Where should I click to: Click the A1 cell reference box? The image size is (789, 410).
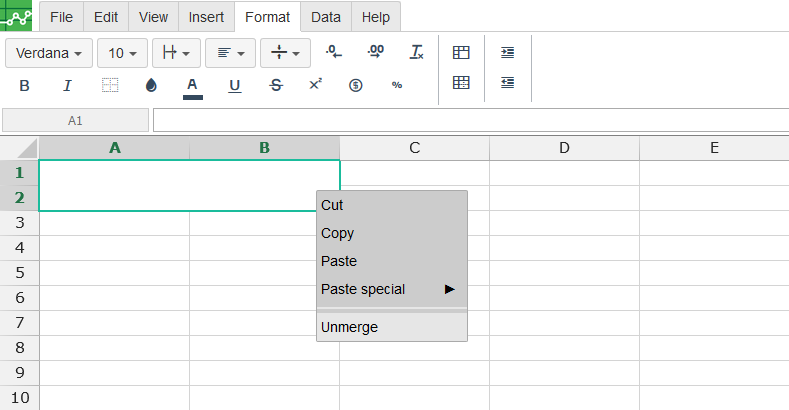(x=75, y=120)
